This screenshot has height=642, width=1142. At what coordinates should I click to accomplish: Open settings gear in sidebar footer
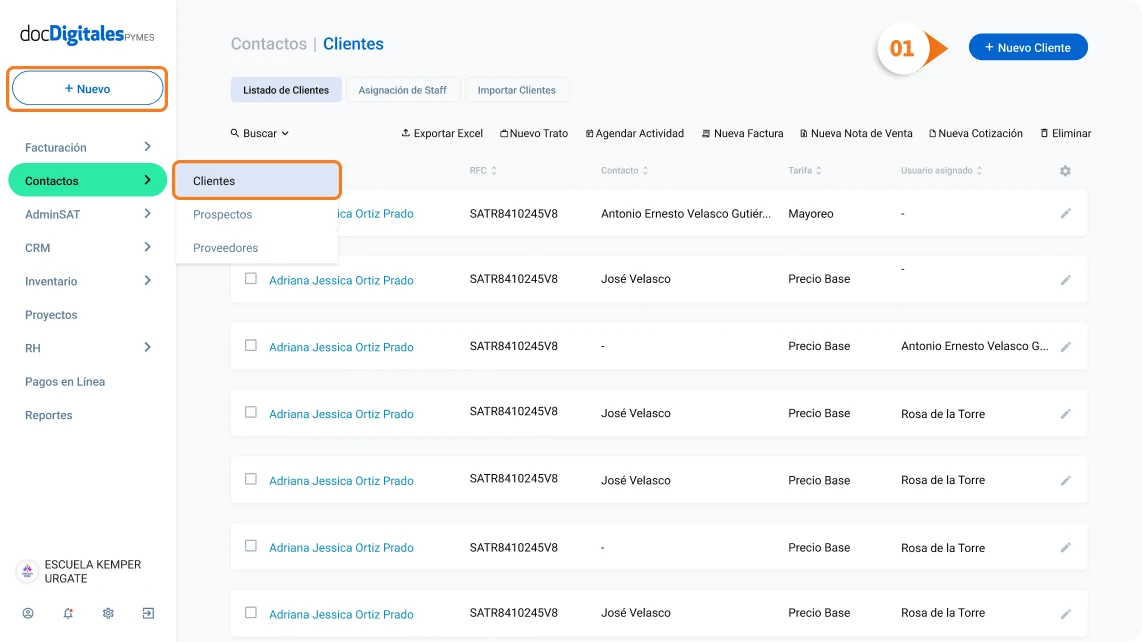click(x=108, y=613)
